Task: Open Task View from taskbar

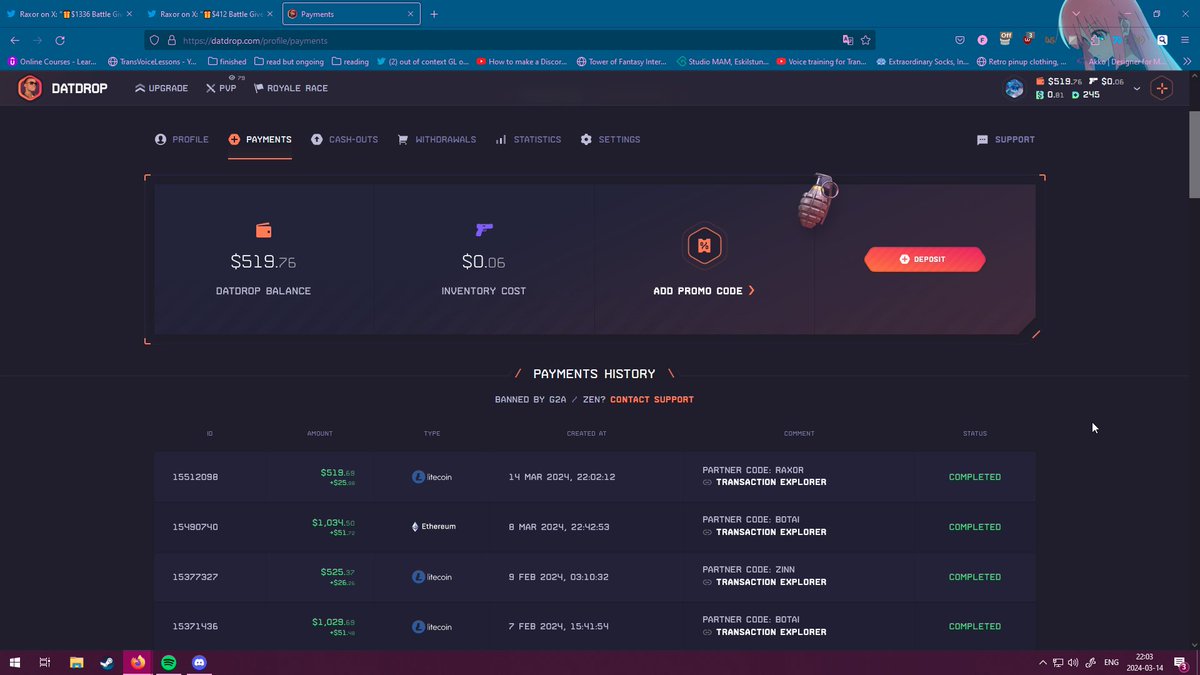Action: click(45, 662)
